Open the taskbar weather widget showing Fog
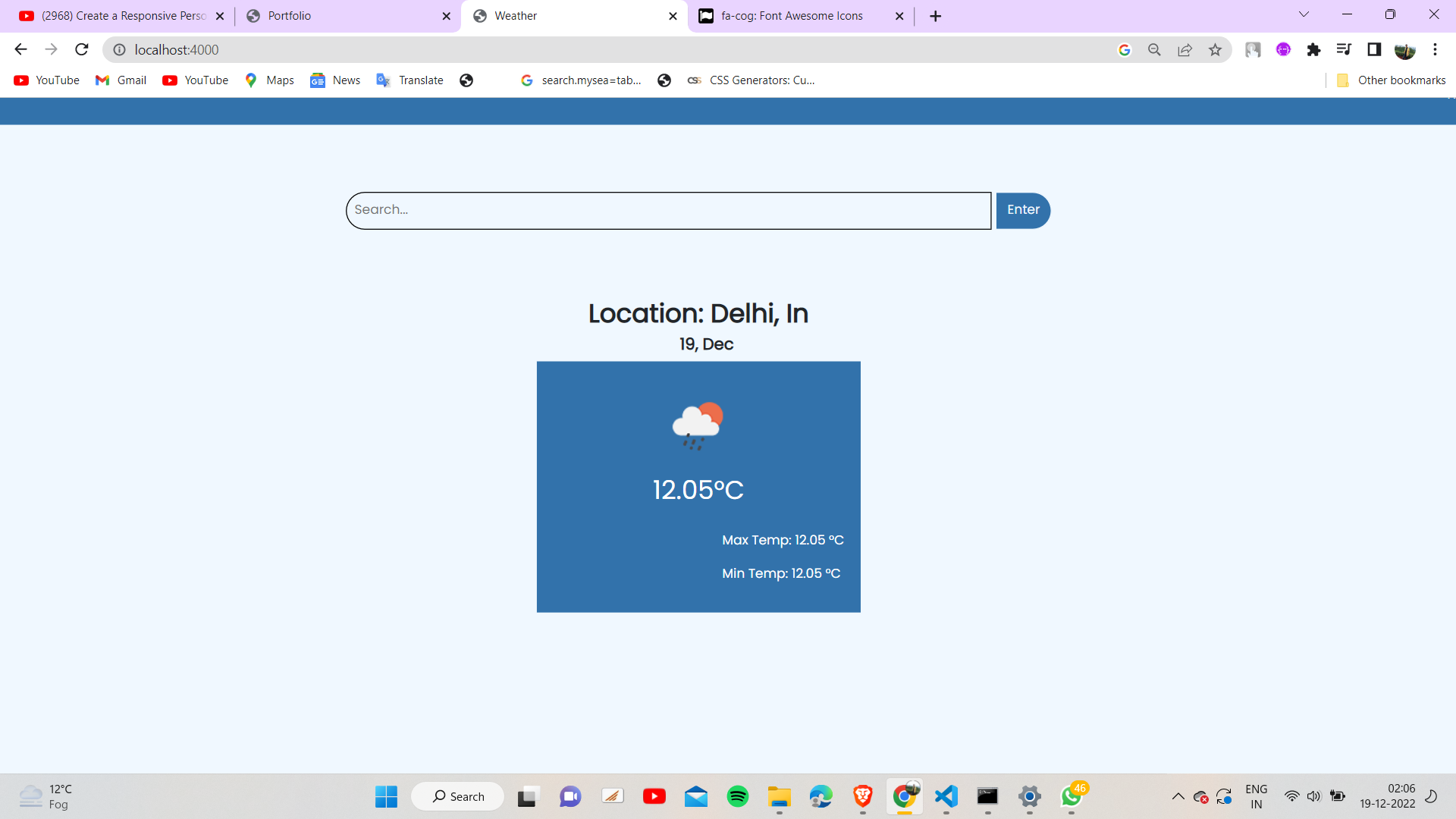Image resolution: width=1456 pixels, height=819 pixels. [x=45, y=796]
